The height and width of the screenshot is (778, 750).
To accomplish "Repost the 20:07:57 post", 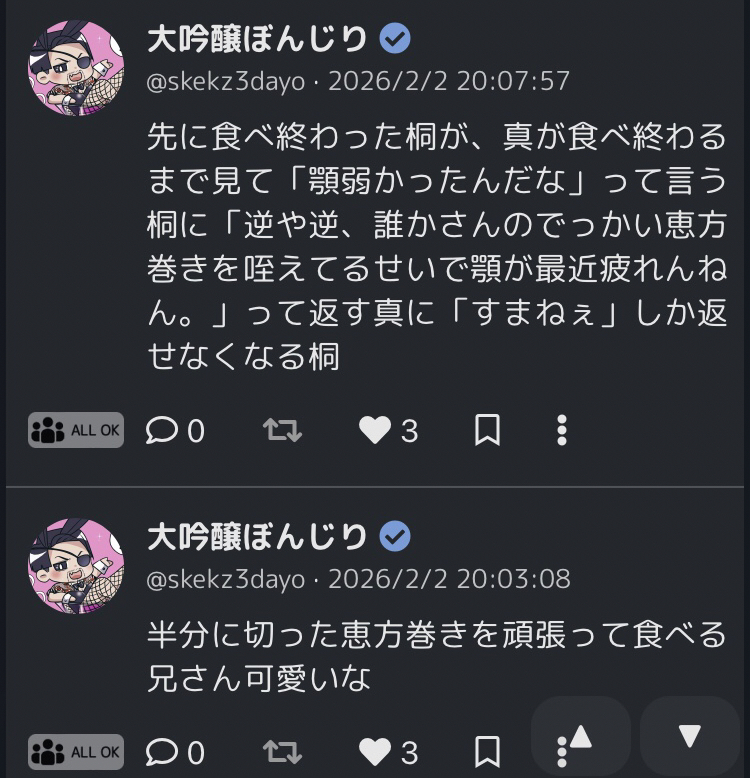I will coord(282,430).
